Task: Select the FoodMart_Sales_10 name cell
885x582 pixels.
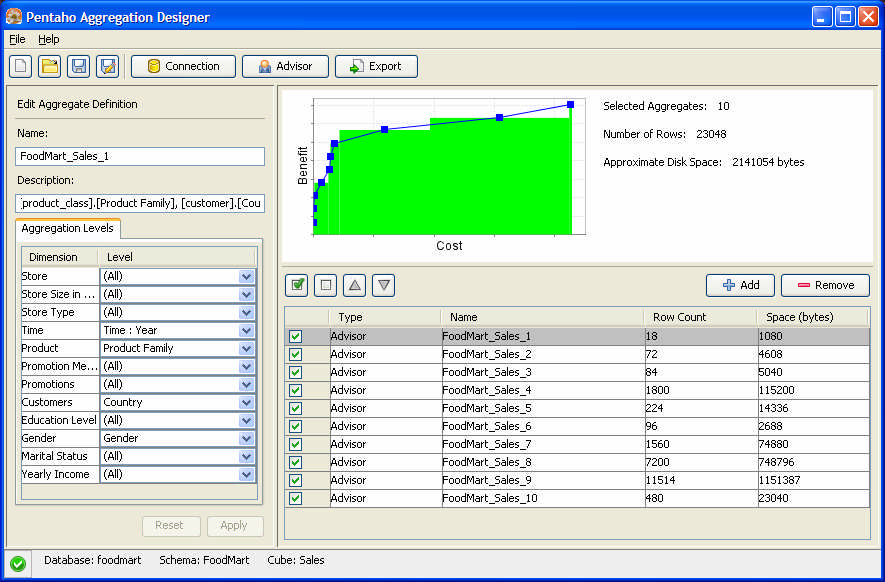Action: coord(543,498)
